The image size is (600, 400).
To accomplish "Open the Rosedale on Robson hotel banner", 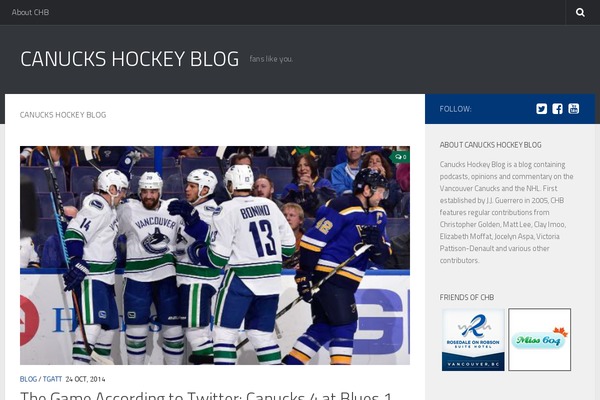I will (x=473, y=340).
